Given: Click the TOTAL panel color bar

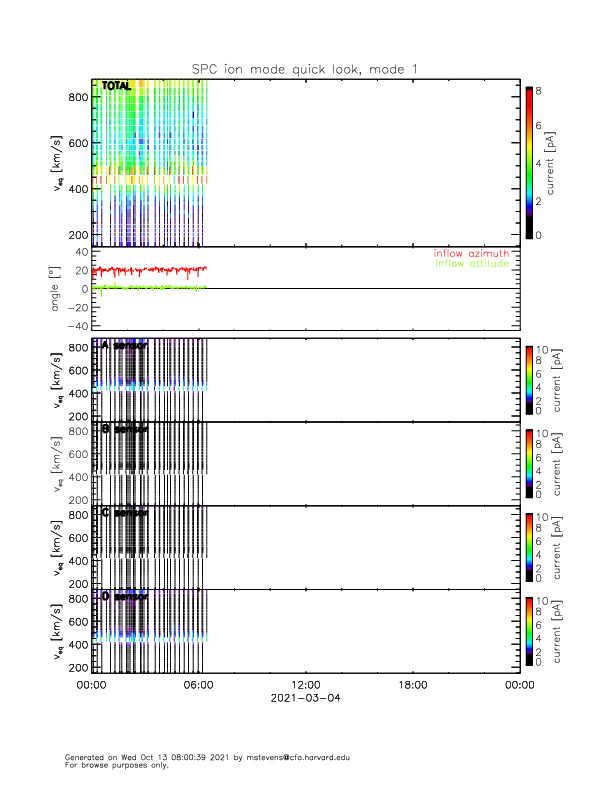Looking at the screenshot, I should (x=529, y=163).
